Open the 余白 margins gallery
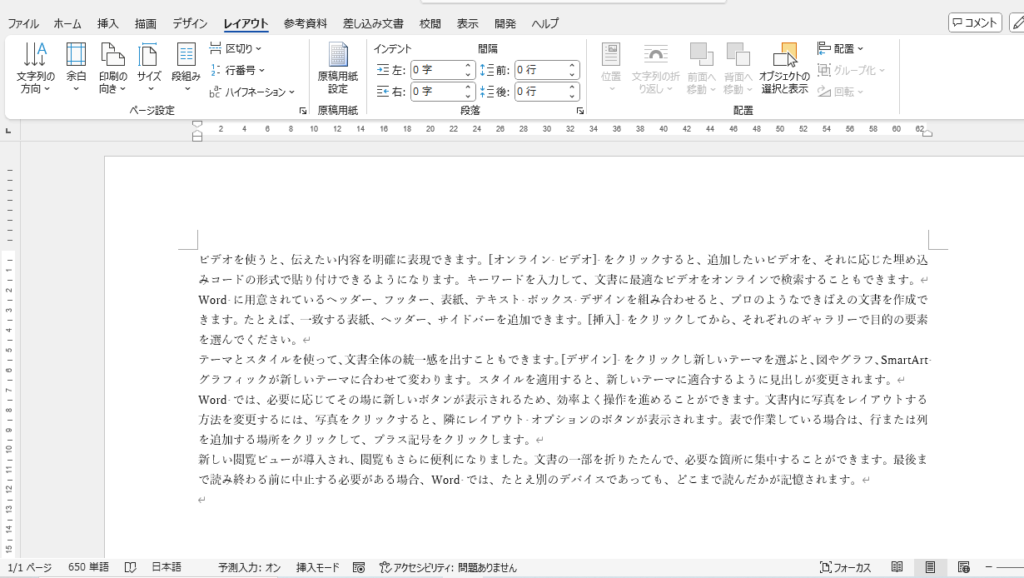This screenshot has width=1024, height=578. tap(76, 69)
